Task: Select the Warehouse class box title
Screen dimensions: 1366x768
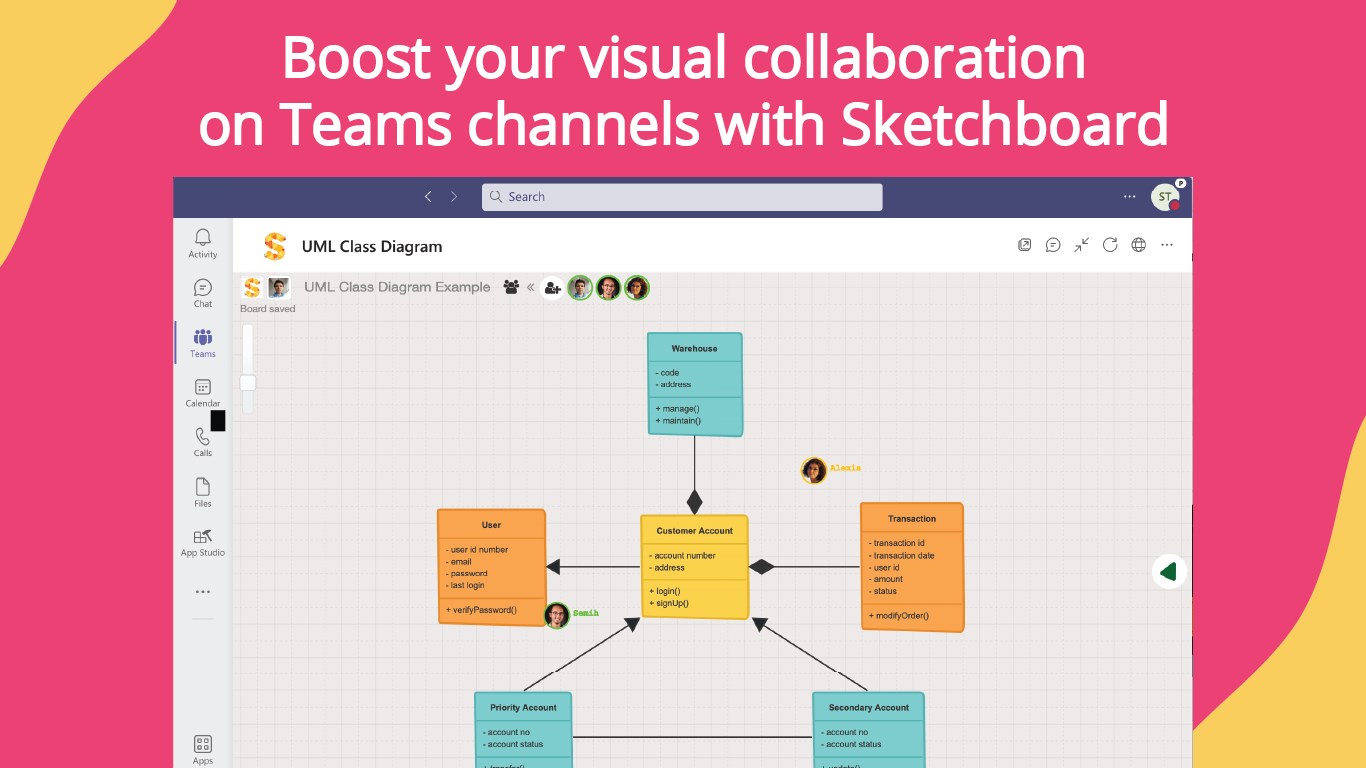Action: (694, 349)
